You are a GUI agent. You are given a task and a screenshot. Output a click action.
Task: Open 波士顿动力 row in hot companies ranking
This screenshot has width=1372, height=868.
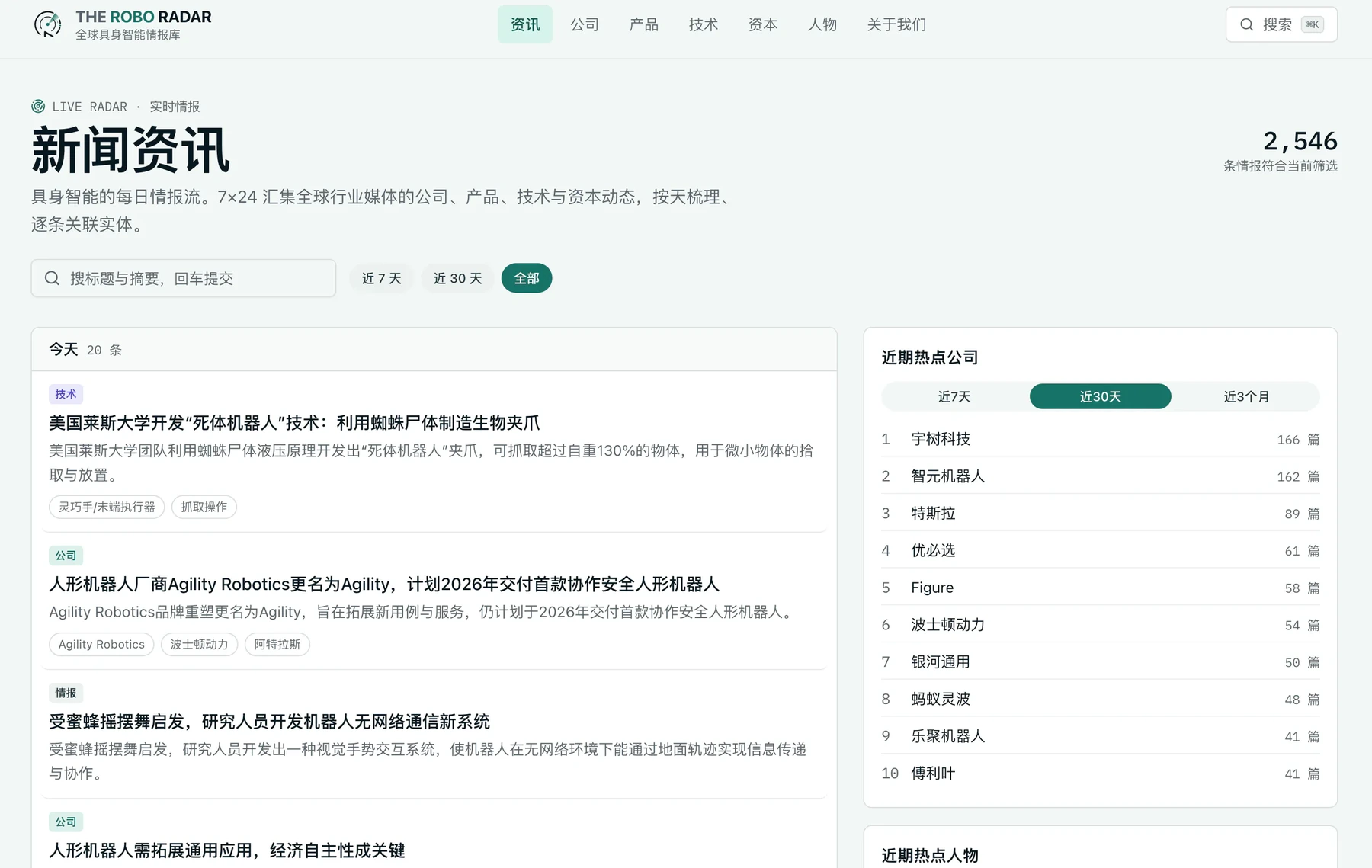(1101, 625)
